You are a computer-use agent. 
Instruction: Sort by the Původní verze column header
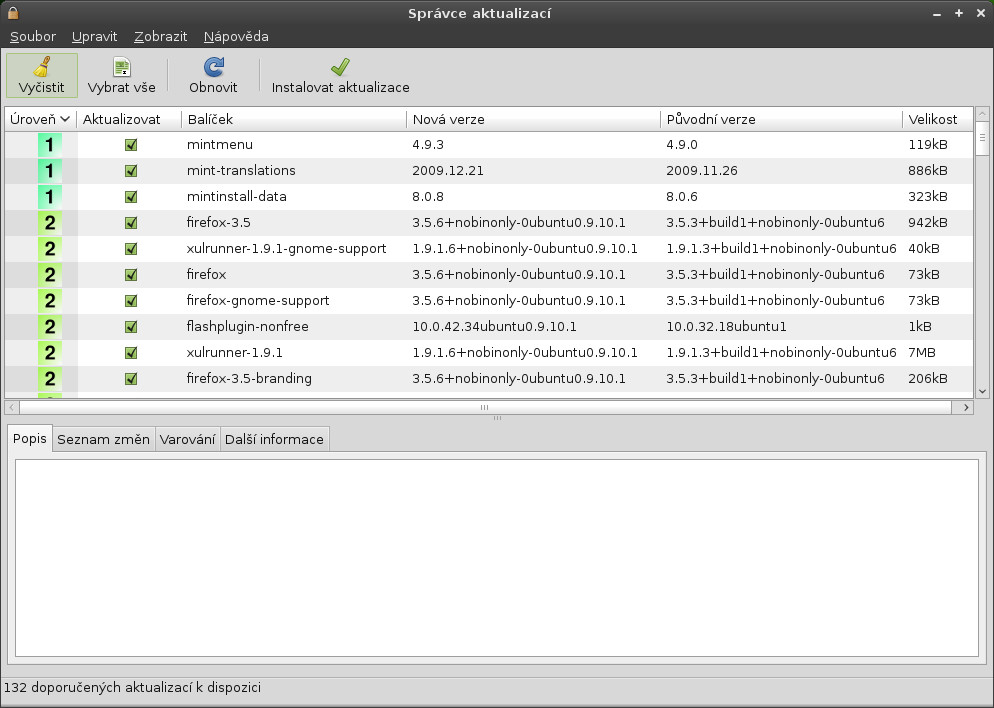click(x=781, y=119)
